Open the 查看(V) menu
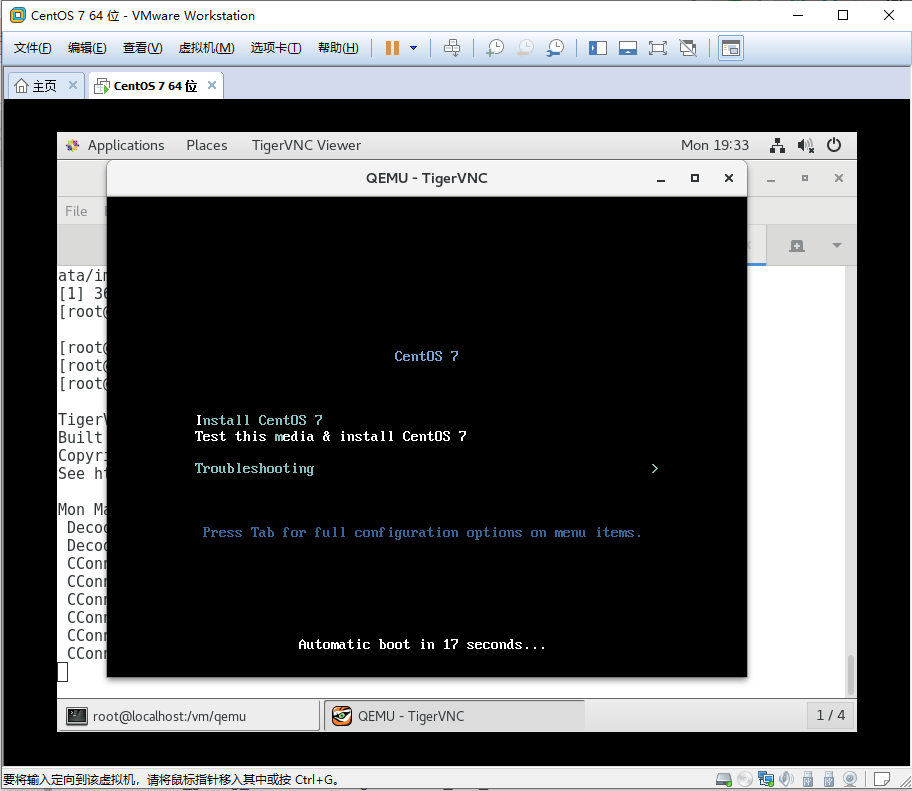The width and height of the screenshot is (912, 791). pos(142,48)
